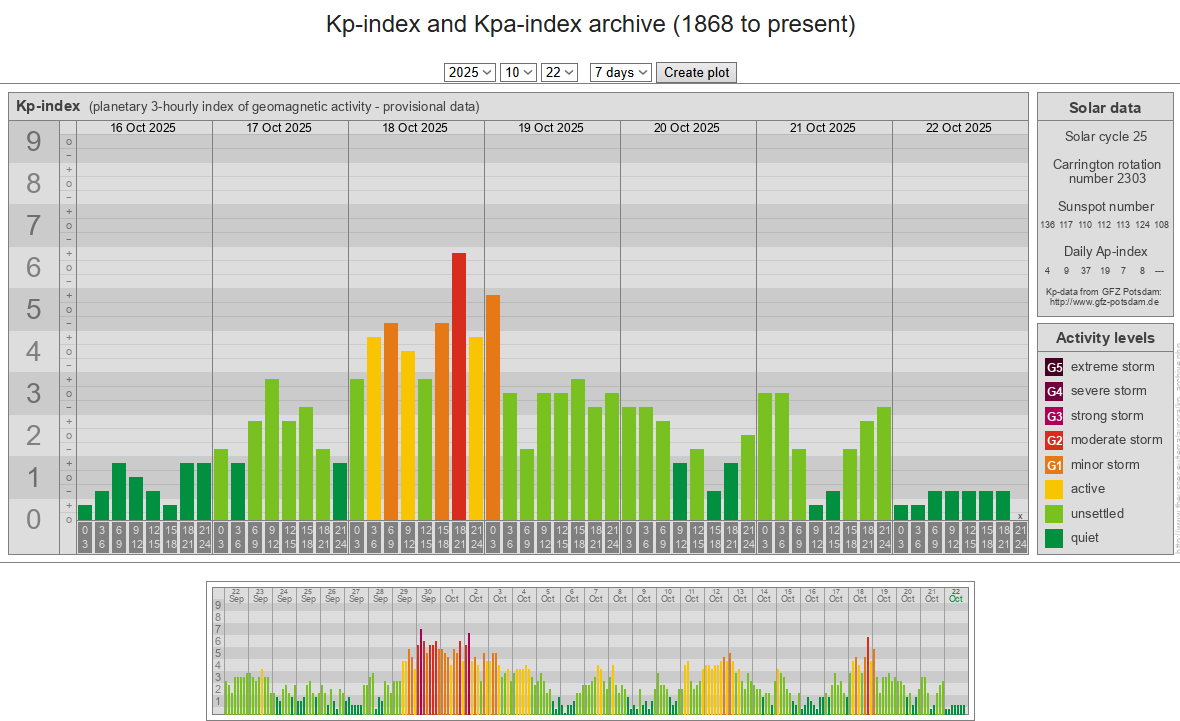Open the month dropdown showing 10
Image resolution: width=1180 pixels, height=721 pixels.
518,72
